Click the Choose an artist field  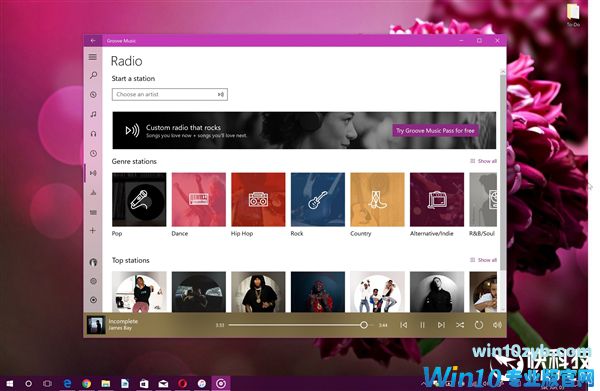[170, 94]
